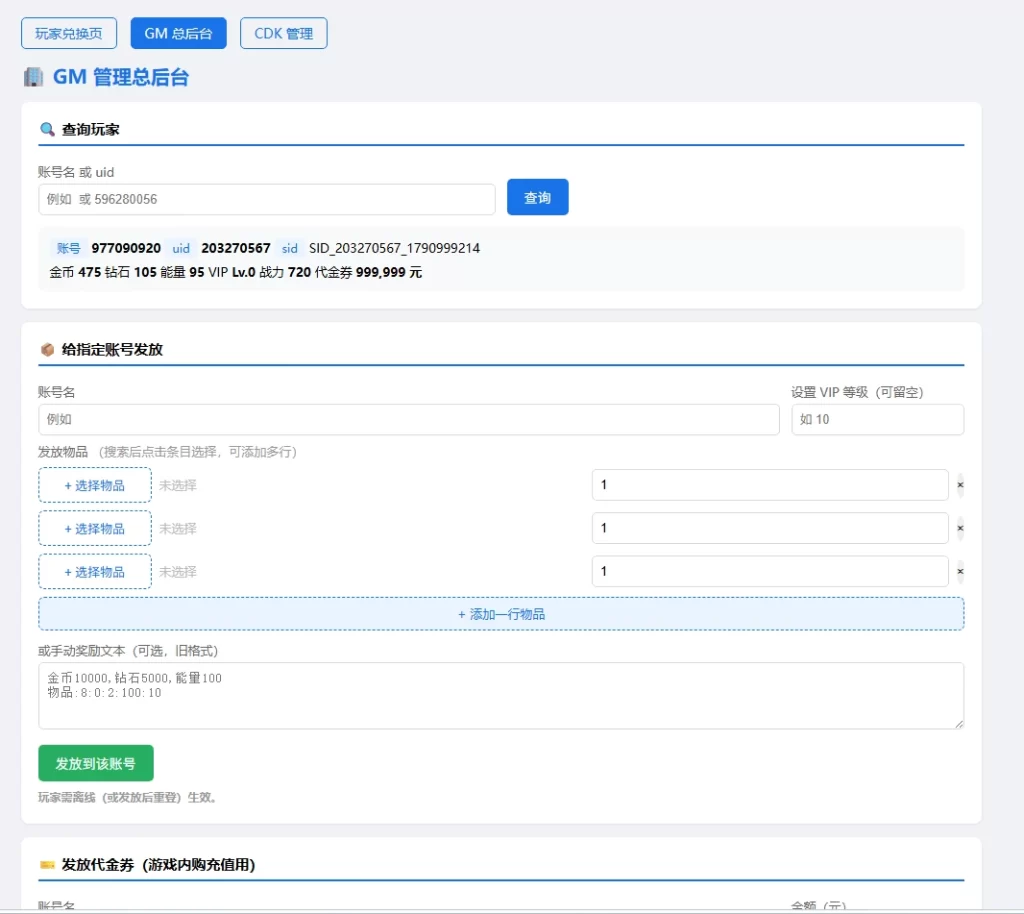
Task: Remove the third item row with ×
Action: pos(960,572)
